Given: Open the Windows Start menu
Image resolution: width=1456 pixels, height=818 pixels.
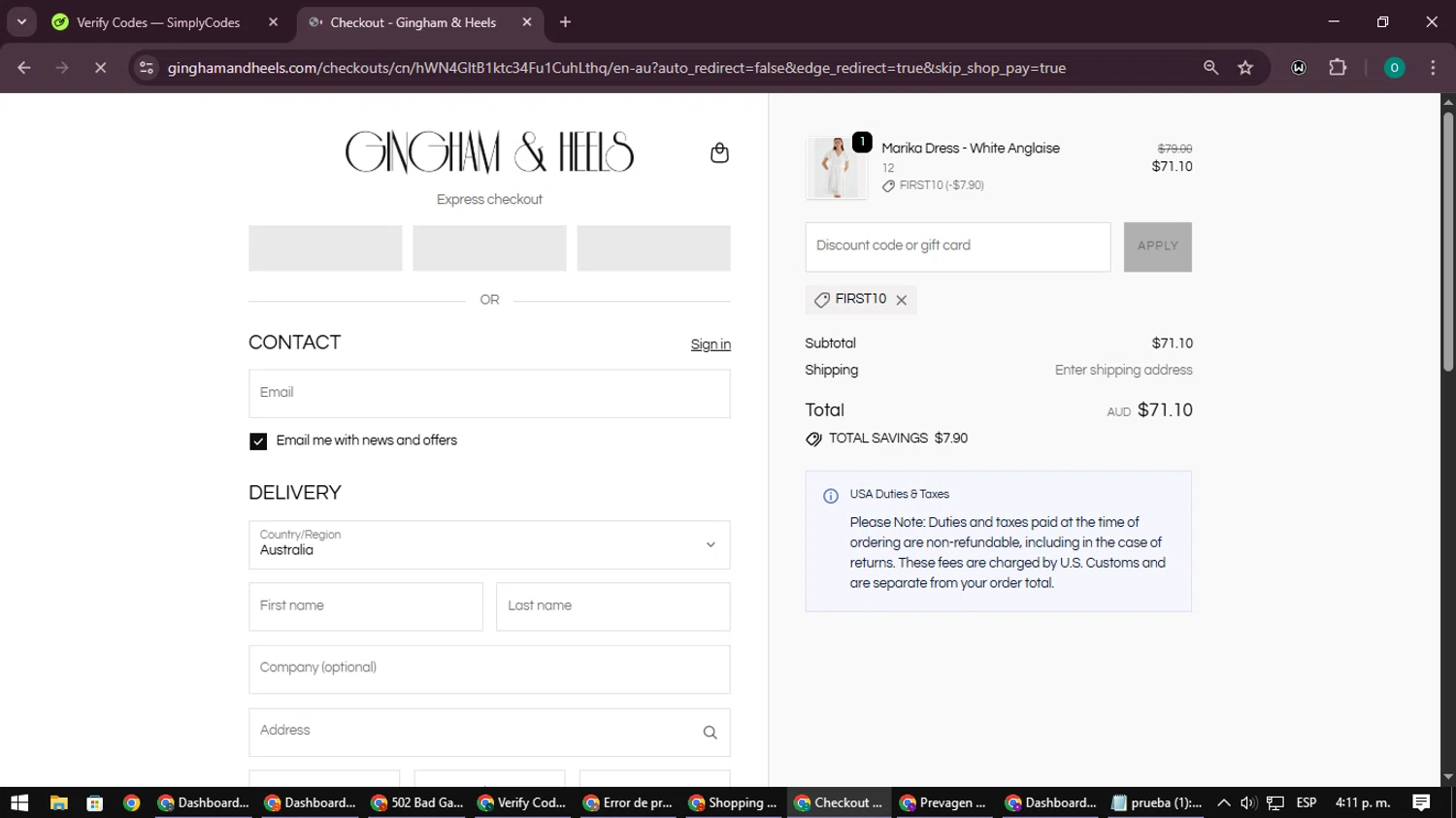Looking at the screenshot, I should (x=19, y=802).
